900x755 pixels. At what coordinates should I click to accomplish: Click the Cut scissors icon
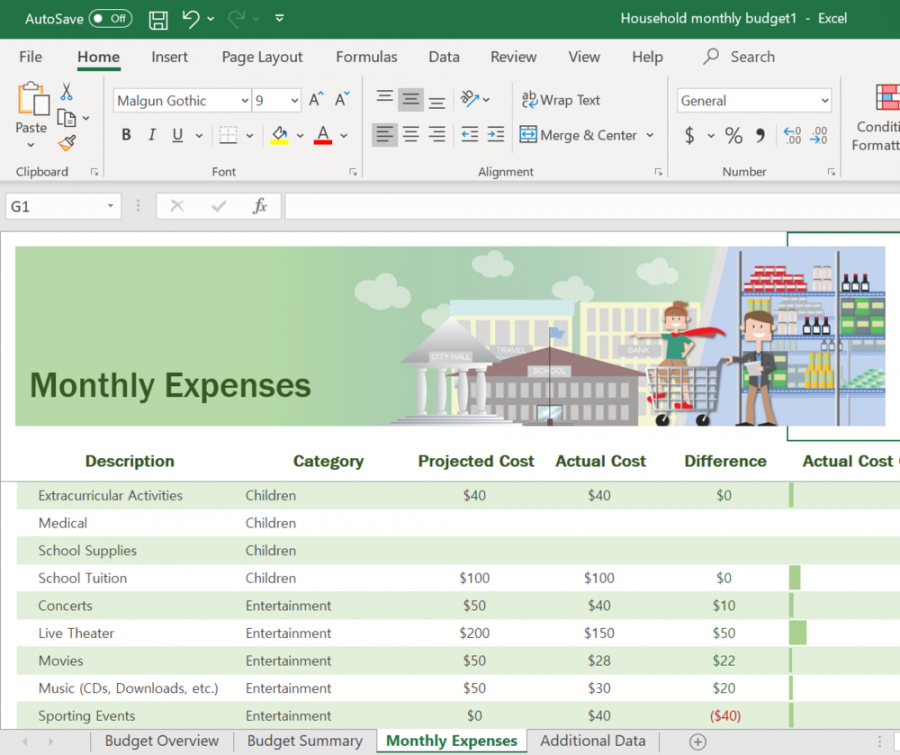tap(66, 92)
